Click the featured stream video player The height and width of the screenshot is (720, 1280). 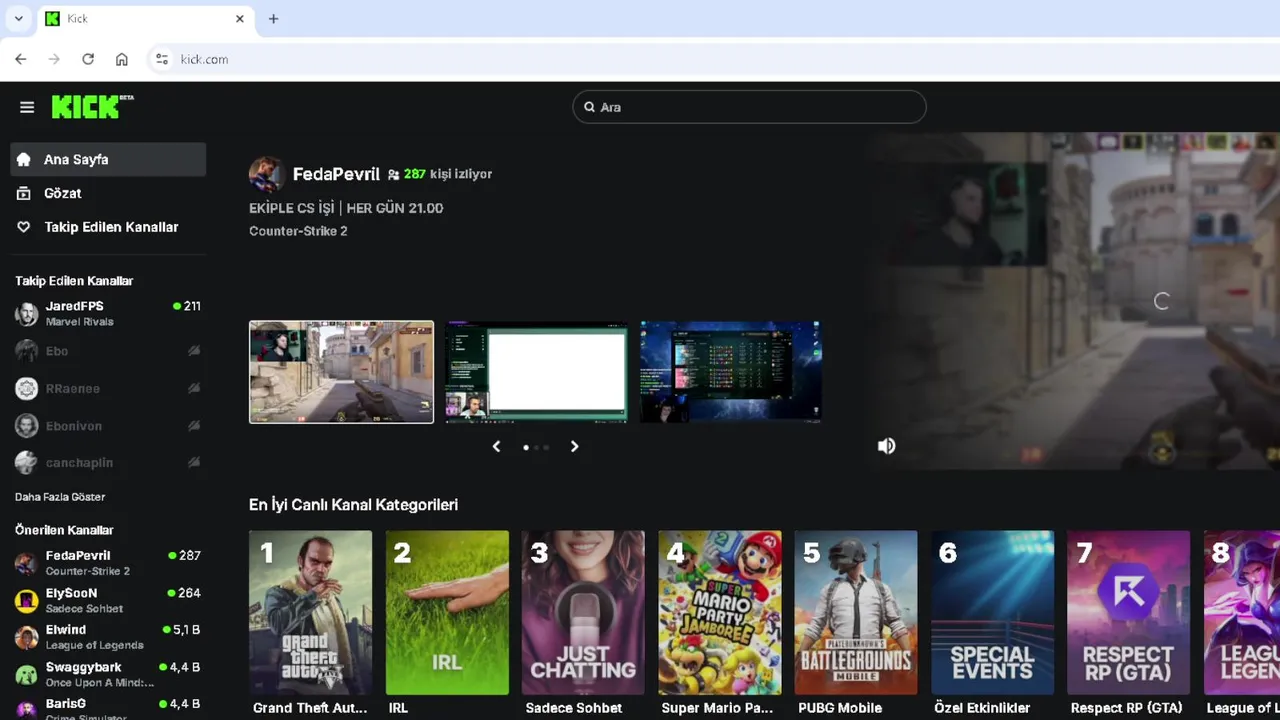pos(1074,301)
